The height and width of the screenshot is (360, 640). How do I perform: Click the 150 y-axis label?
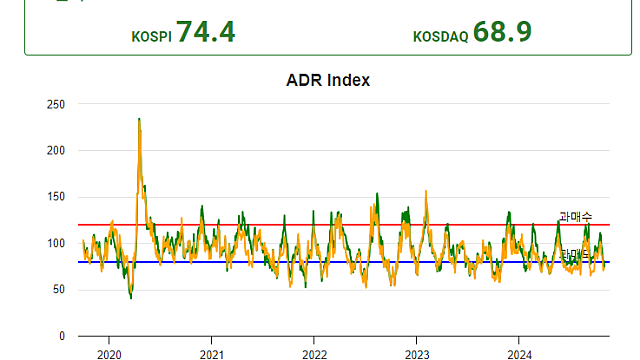coord(56,197)
